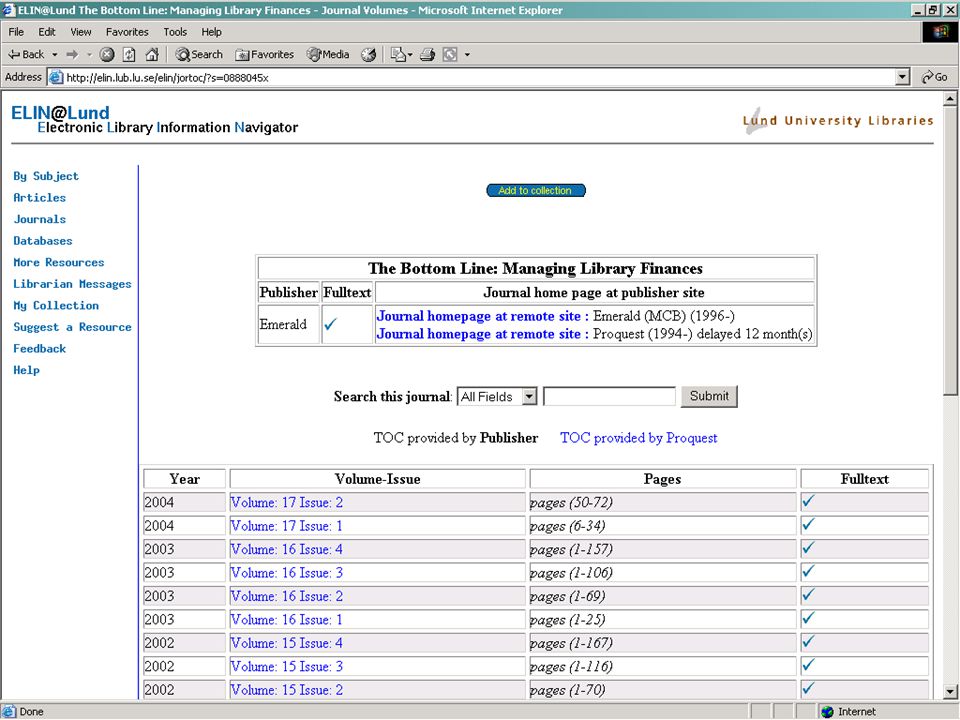Click the Fulltext checkmark for Emerald publisher
The height and width of the screenshot is (720, 960).
(x=331, y=324)
